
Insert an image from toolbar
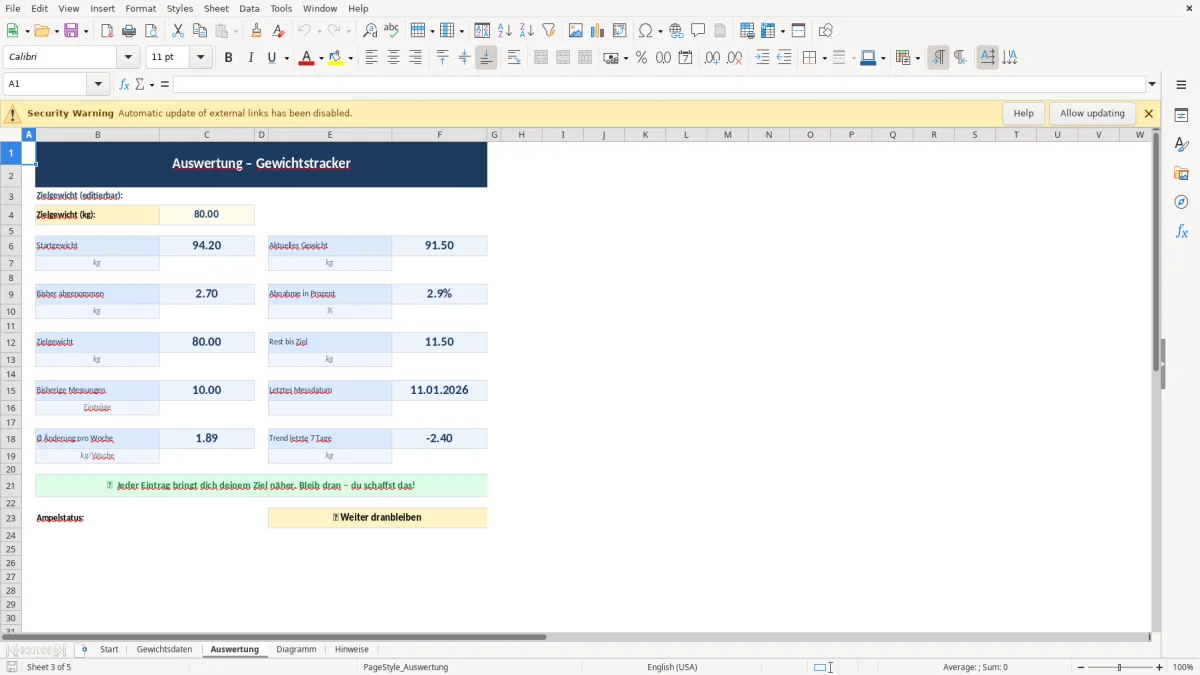point(576,31)
